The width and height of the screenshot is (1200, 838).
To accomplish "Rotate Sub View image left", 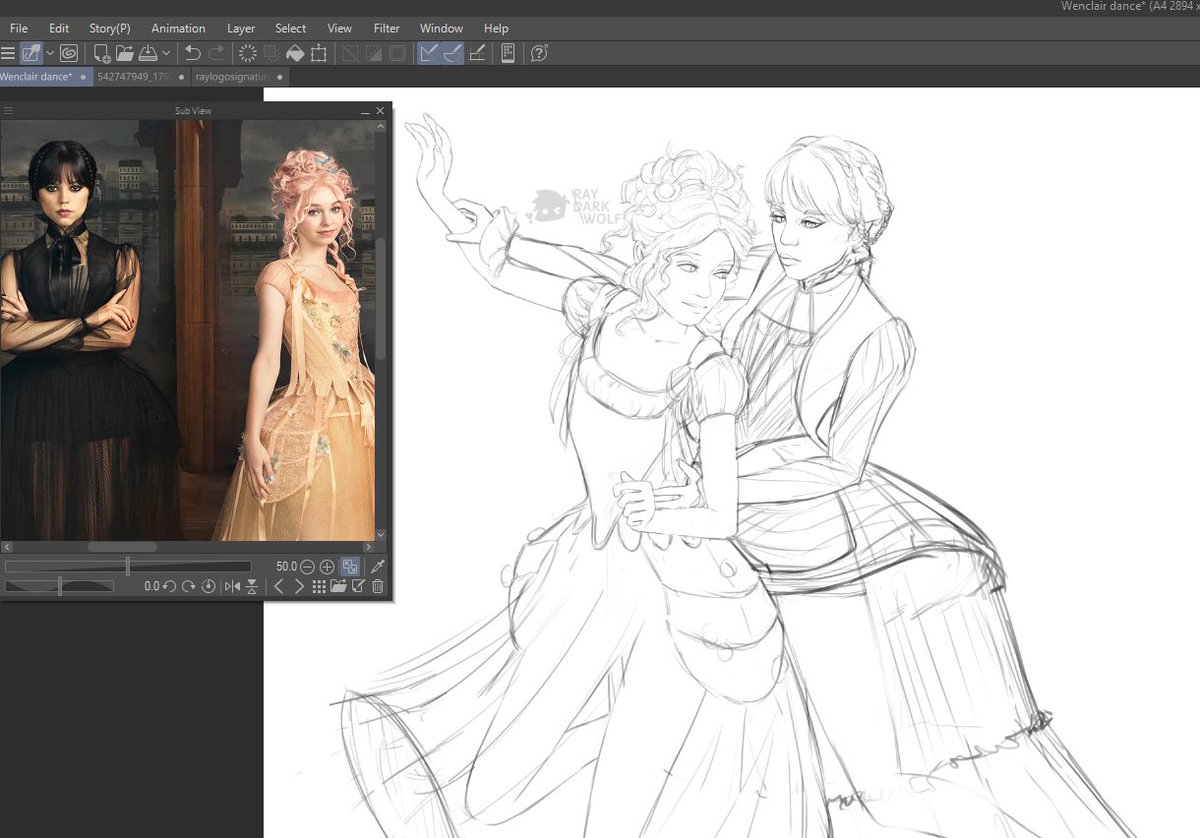I will [169, 586].
